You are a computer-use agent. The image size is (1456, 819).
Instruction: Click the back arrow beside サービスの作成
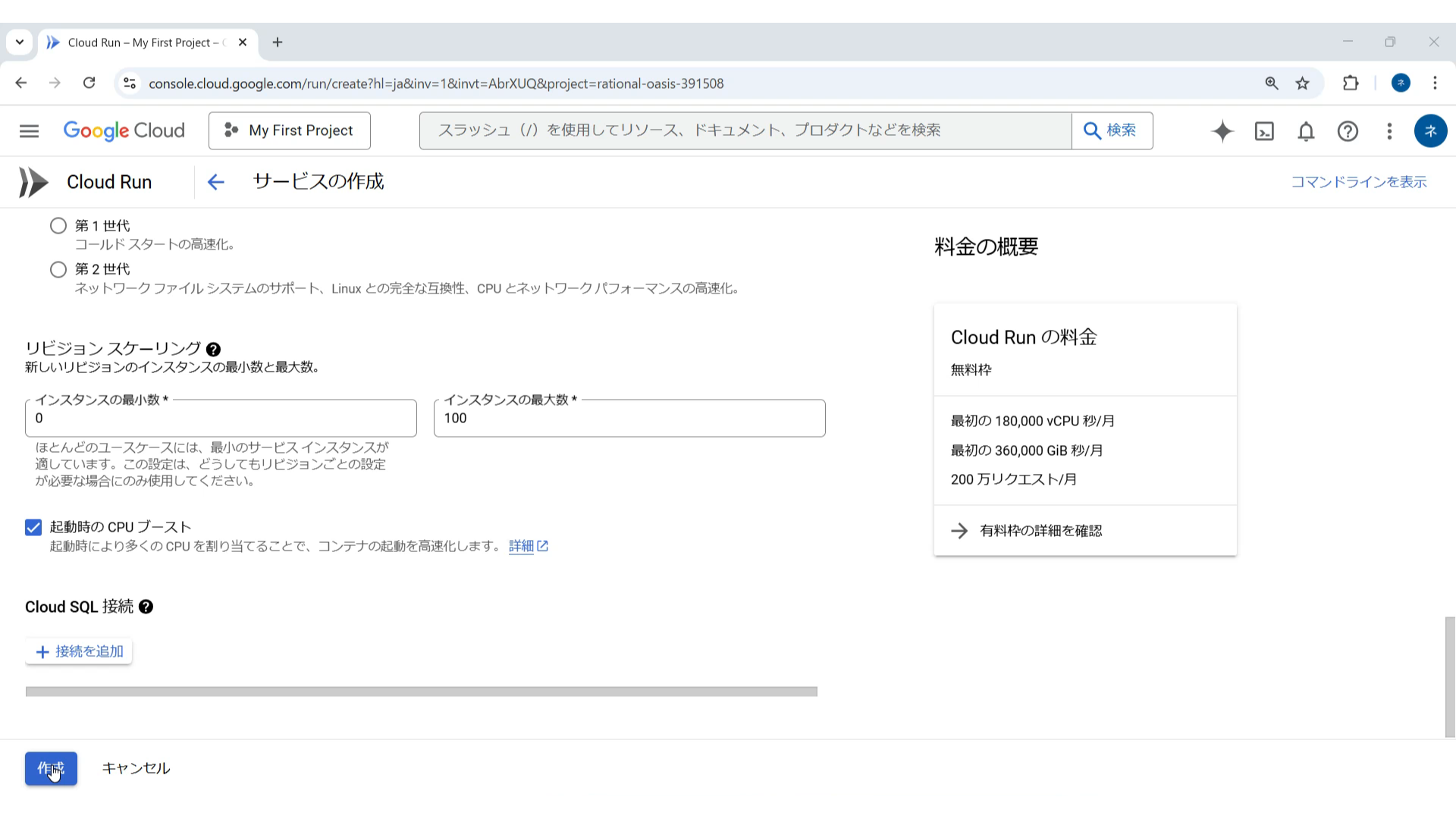coord(216,182)
